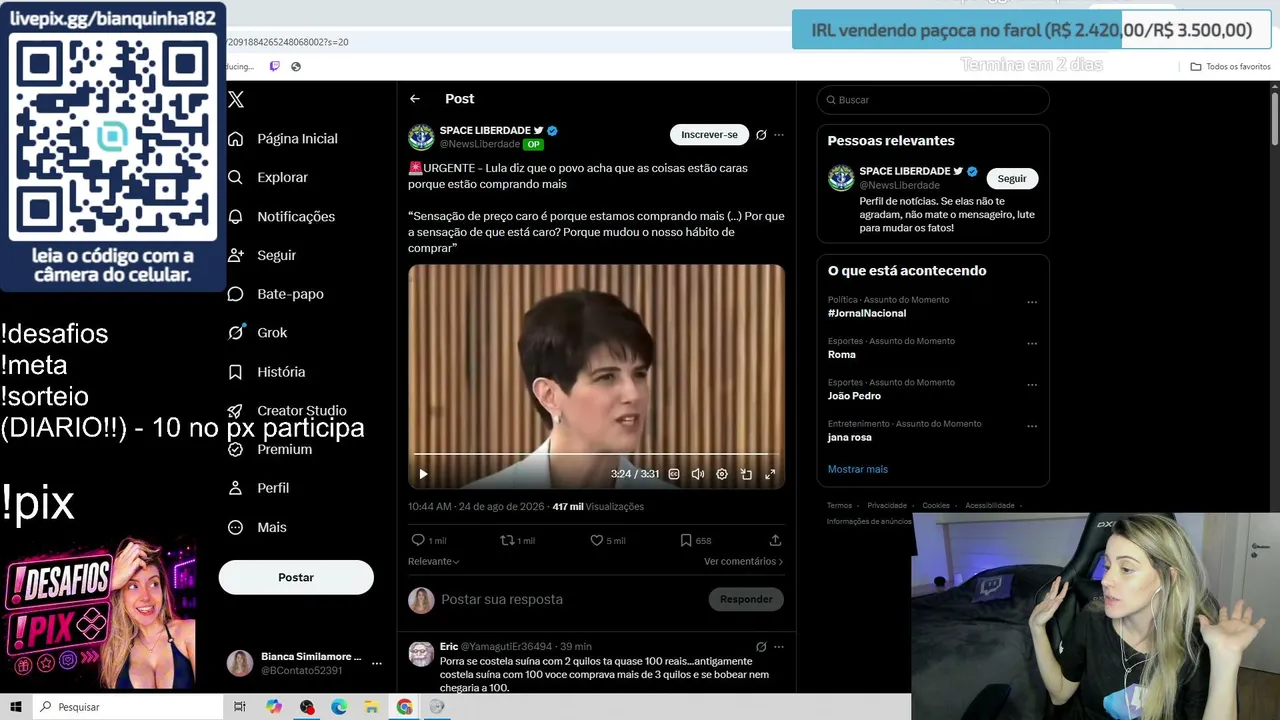
Task: Open video settings gear
Action: (x=722, y=474)
